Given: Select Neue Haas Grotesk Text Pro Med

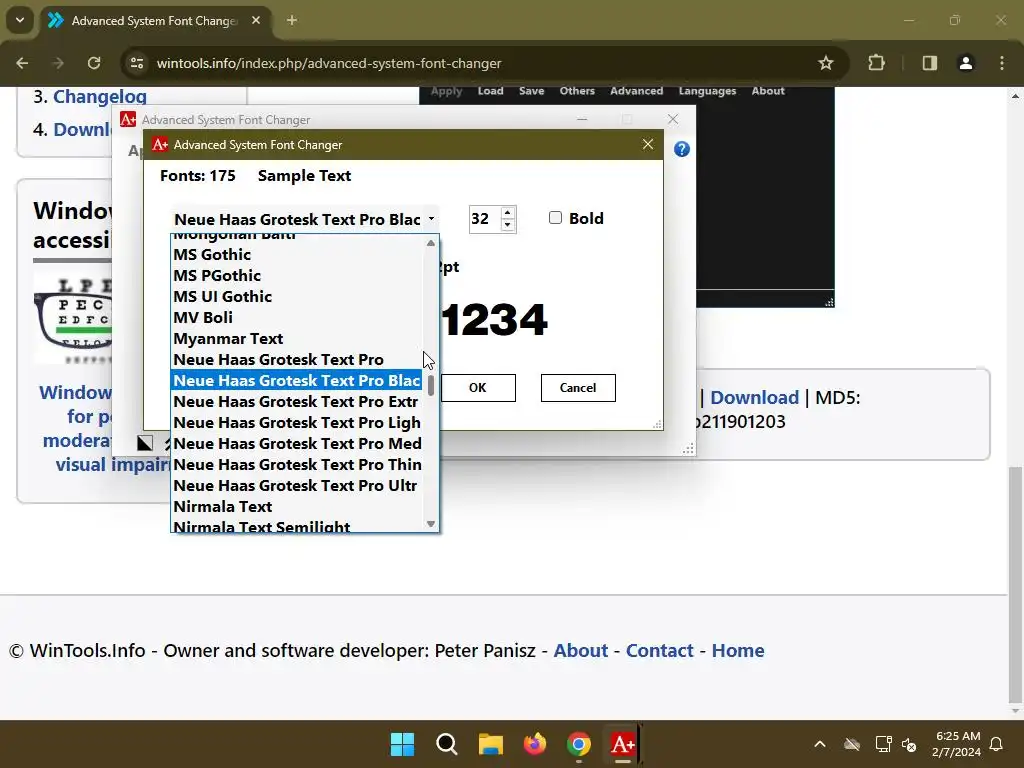Looking at the screenshot, I should [x=297, y=443].
